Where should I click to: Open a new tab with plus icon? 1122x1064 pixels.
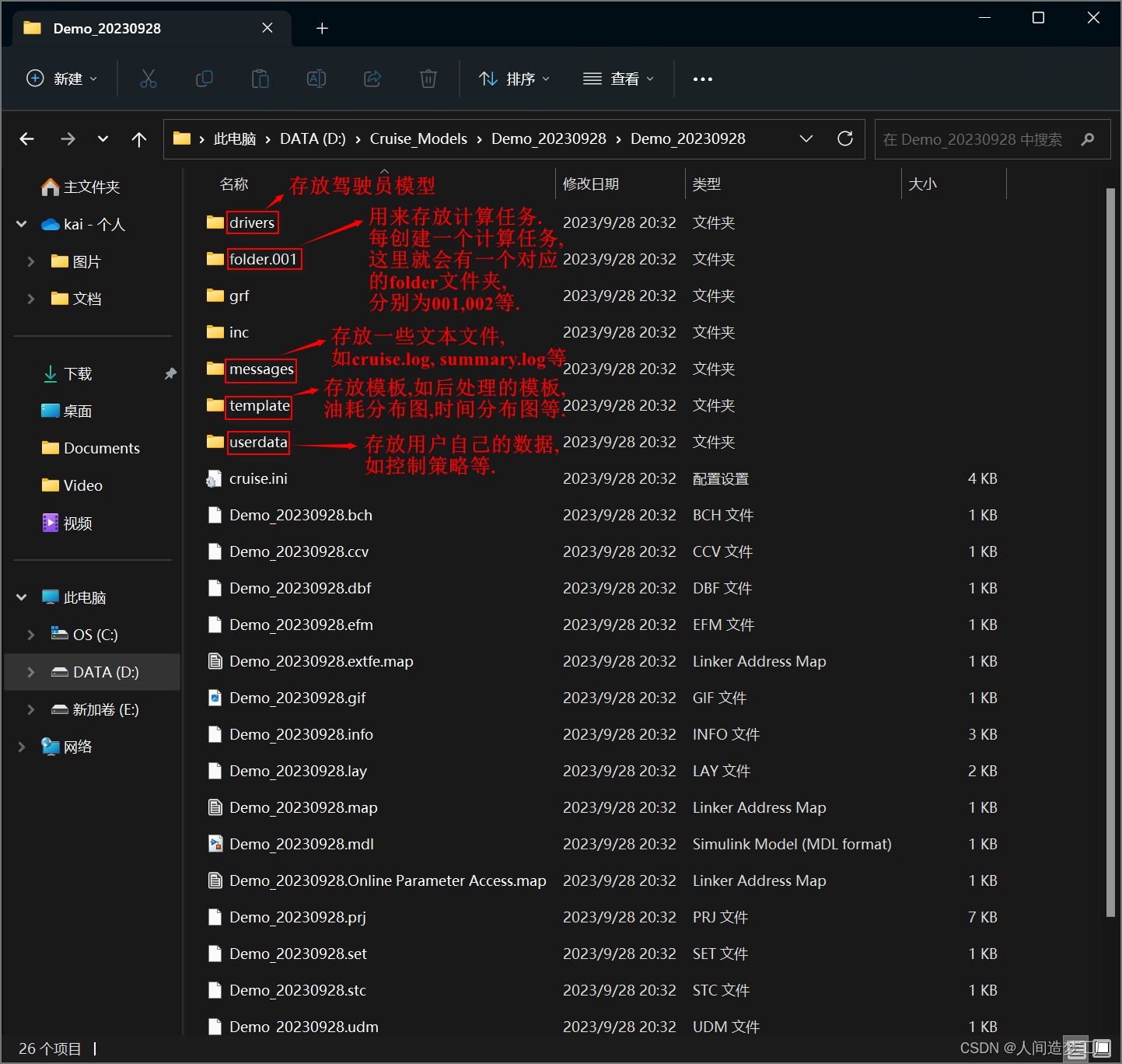coord(322,28)
